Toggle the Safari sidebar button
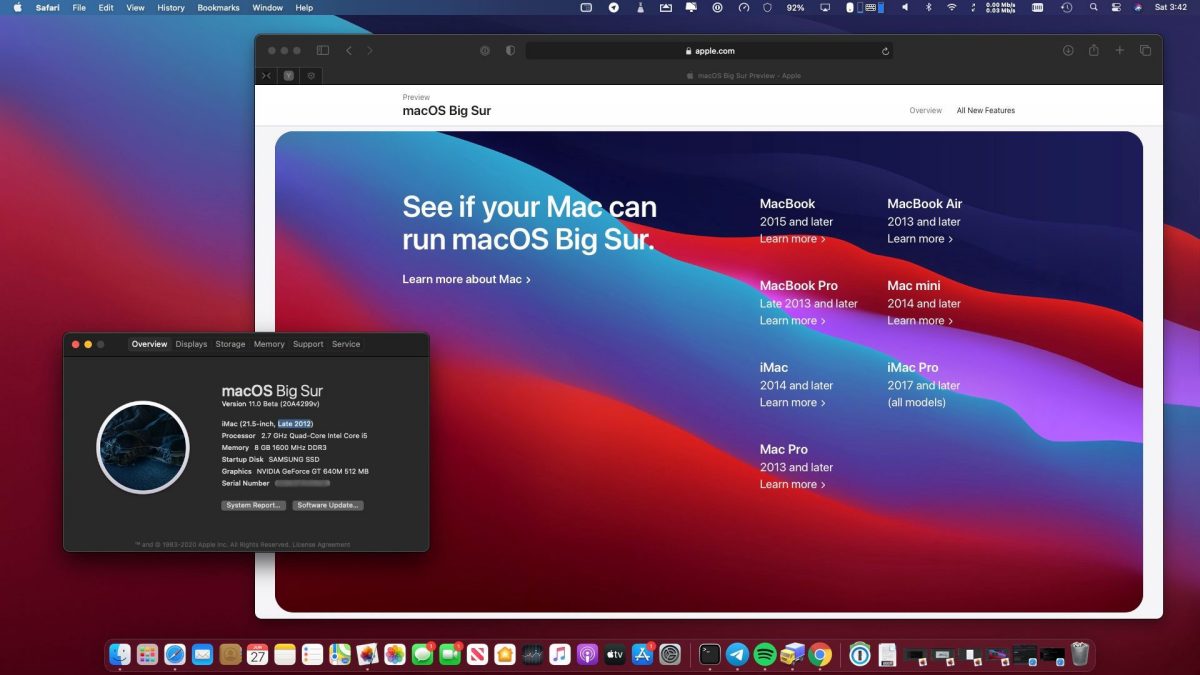Screen dimensions: 1200x675 323,50
